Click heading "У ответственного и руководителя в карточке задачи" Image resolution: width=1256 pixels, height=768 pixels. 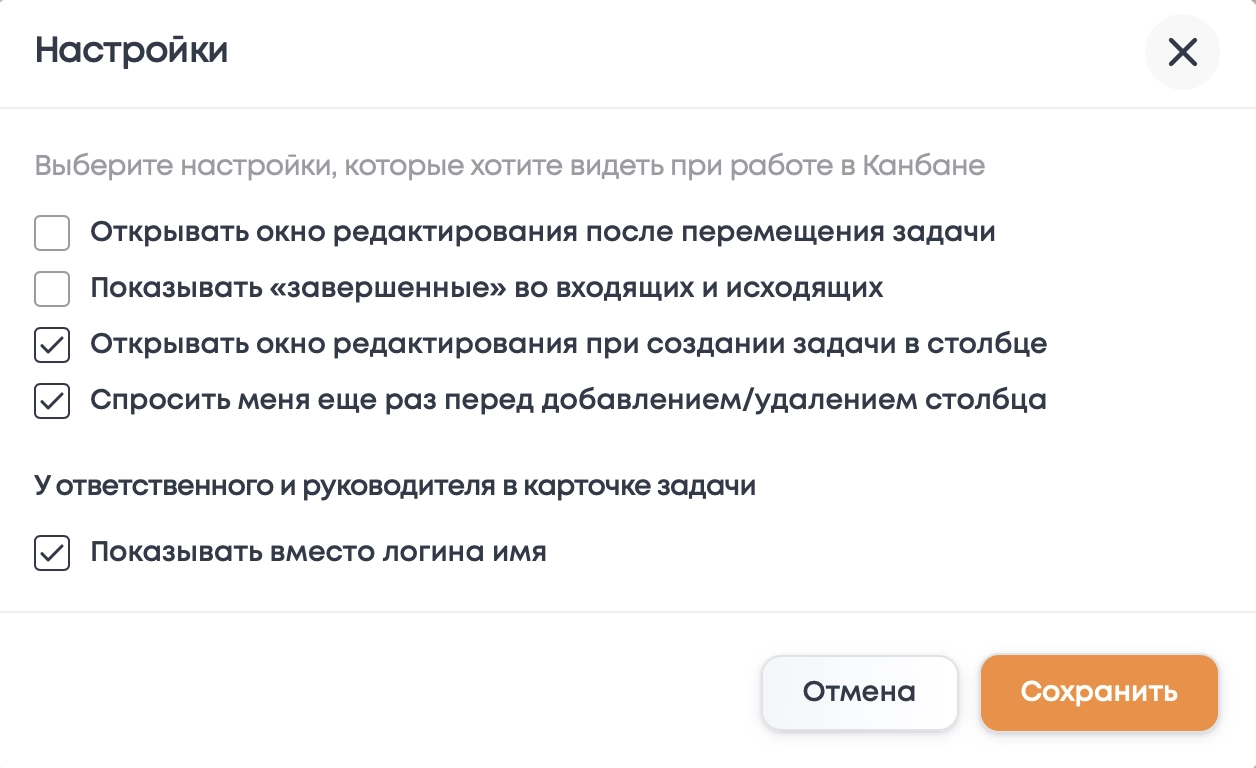[395, 487]
